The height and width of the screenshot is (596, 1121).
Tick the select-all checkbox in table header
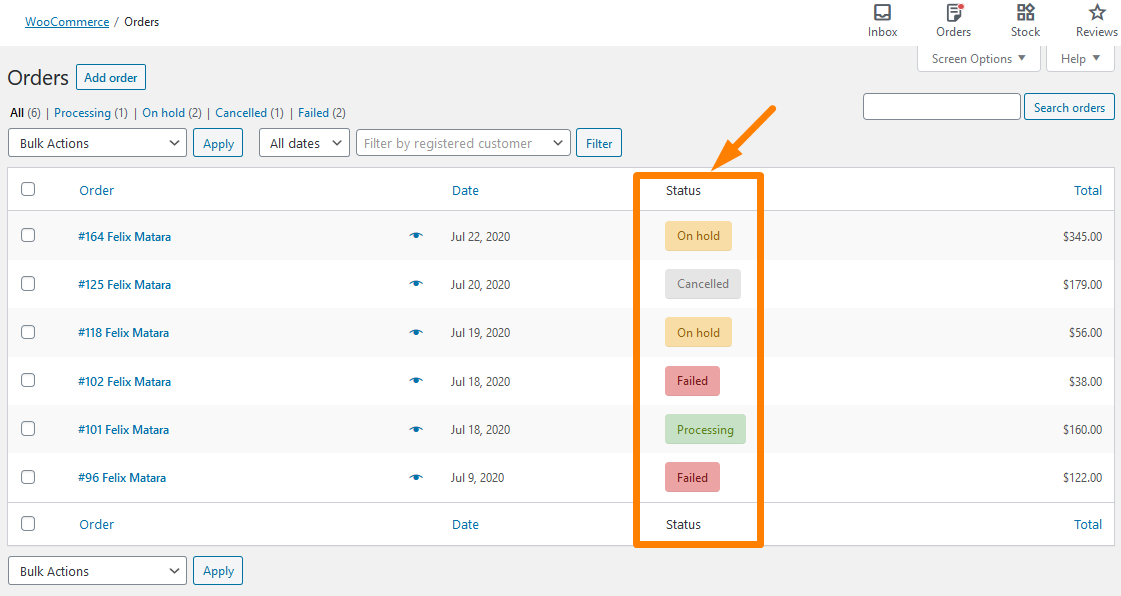pyautogui.click(x=28, y=189)
